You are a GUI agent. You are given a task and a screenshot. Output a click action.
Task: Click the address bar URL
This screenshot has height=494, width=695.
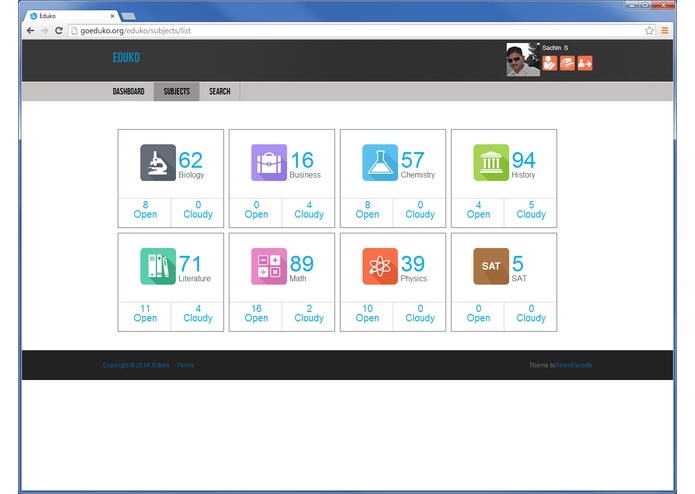(x=136, y=31)
